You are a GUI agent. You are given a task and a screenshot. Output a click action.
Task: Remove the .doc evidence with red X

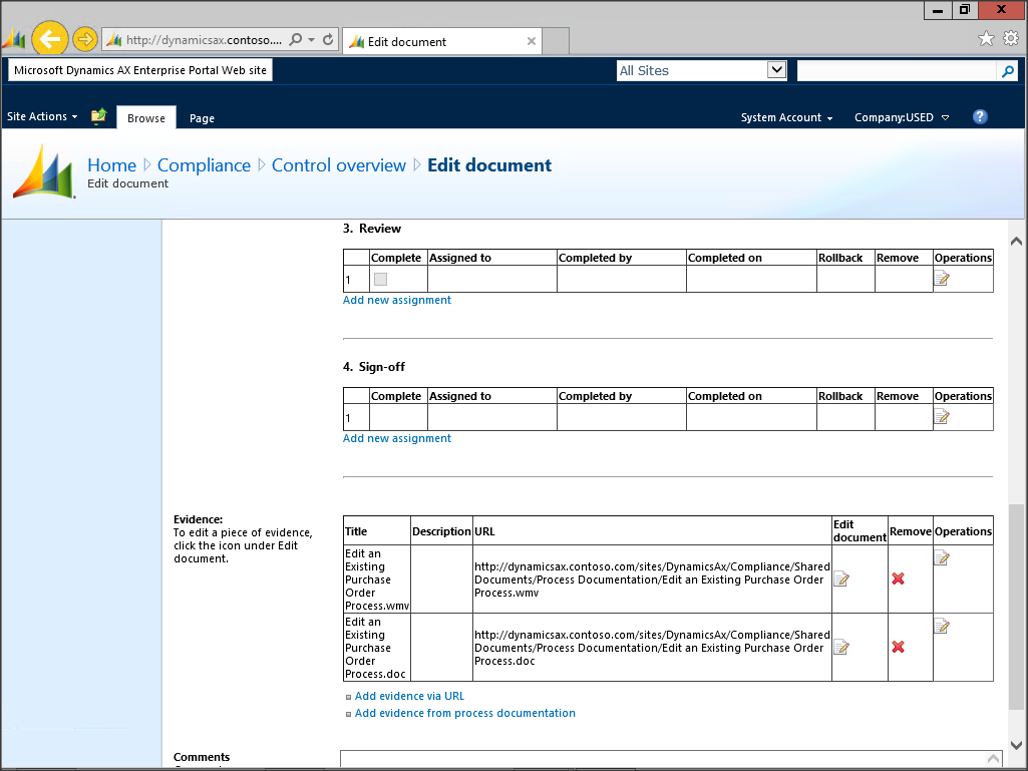tap(898, 647)
